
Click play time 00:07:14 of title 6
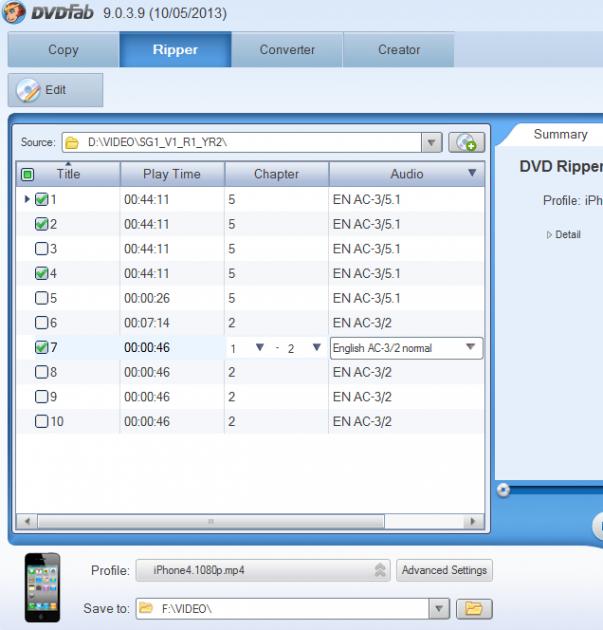click(x=147, y=323)
